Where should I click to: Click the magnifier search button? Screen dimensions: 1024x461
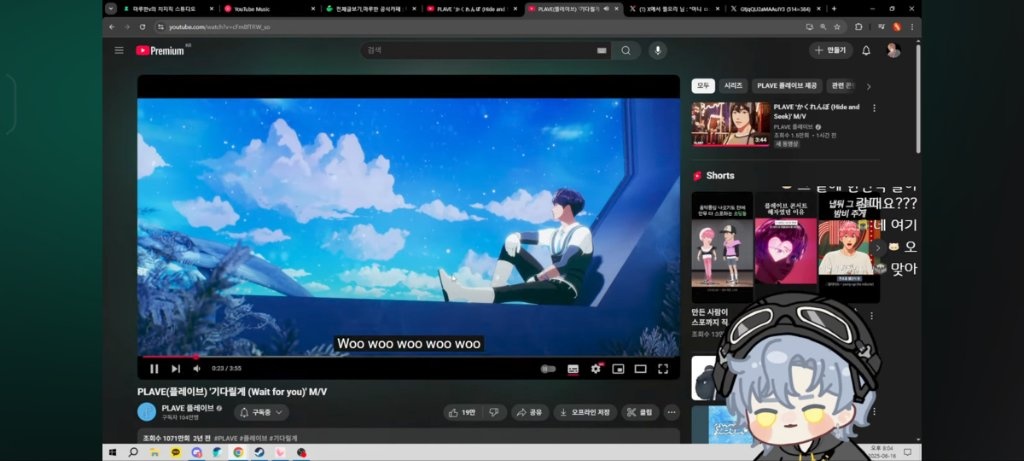(x=626, y=50)
